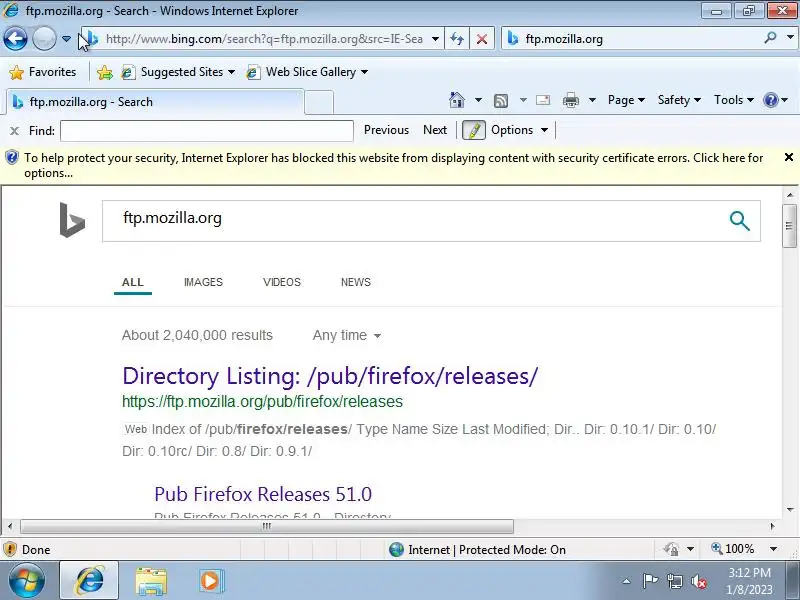Click Add to Favorites Bar icon
The width and height of the screenshot is (800, 600).
coord(105,72)
